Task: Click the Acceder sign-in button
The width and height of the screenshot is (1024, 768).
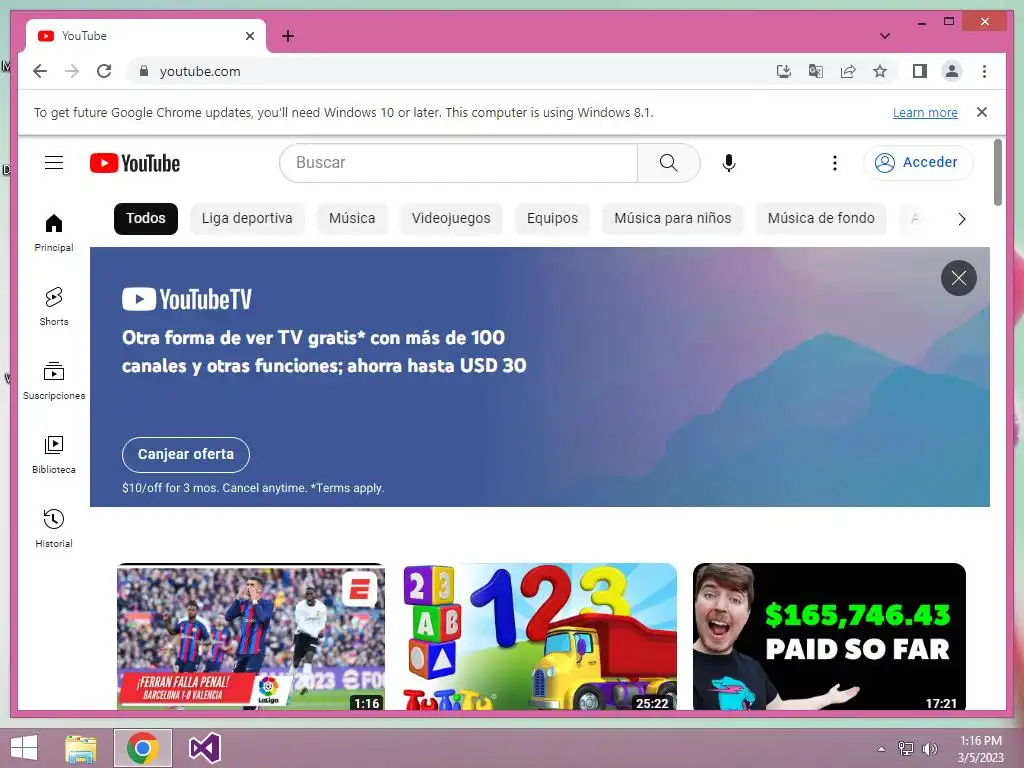Action: [918, 163]
